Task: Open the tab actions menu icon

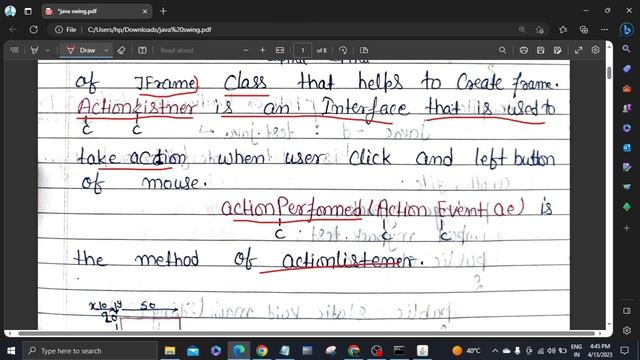Action: click(x=28, y=11)
